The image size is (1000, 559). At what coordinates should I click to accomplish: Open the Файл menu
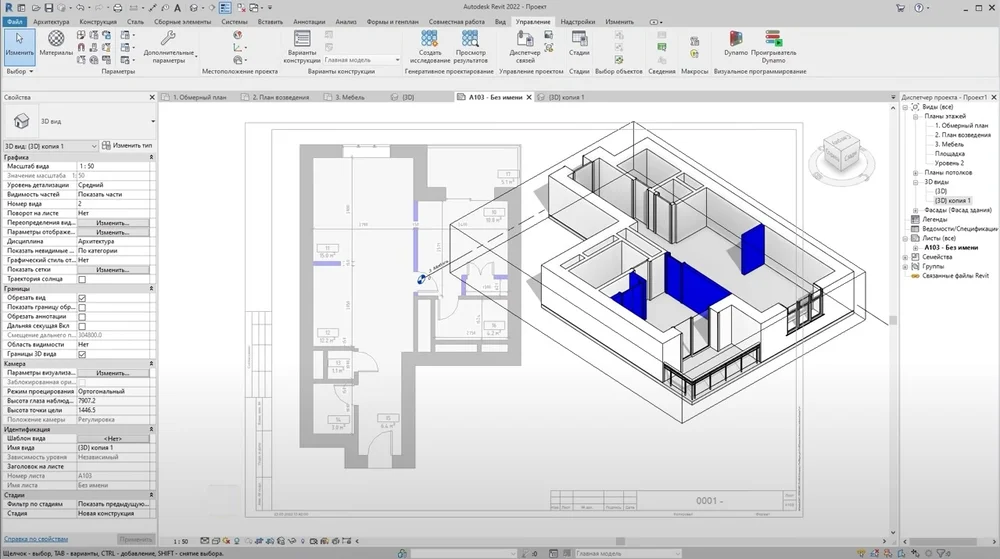point(15,22)
